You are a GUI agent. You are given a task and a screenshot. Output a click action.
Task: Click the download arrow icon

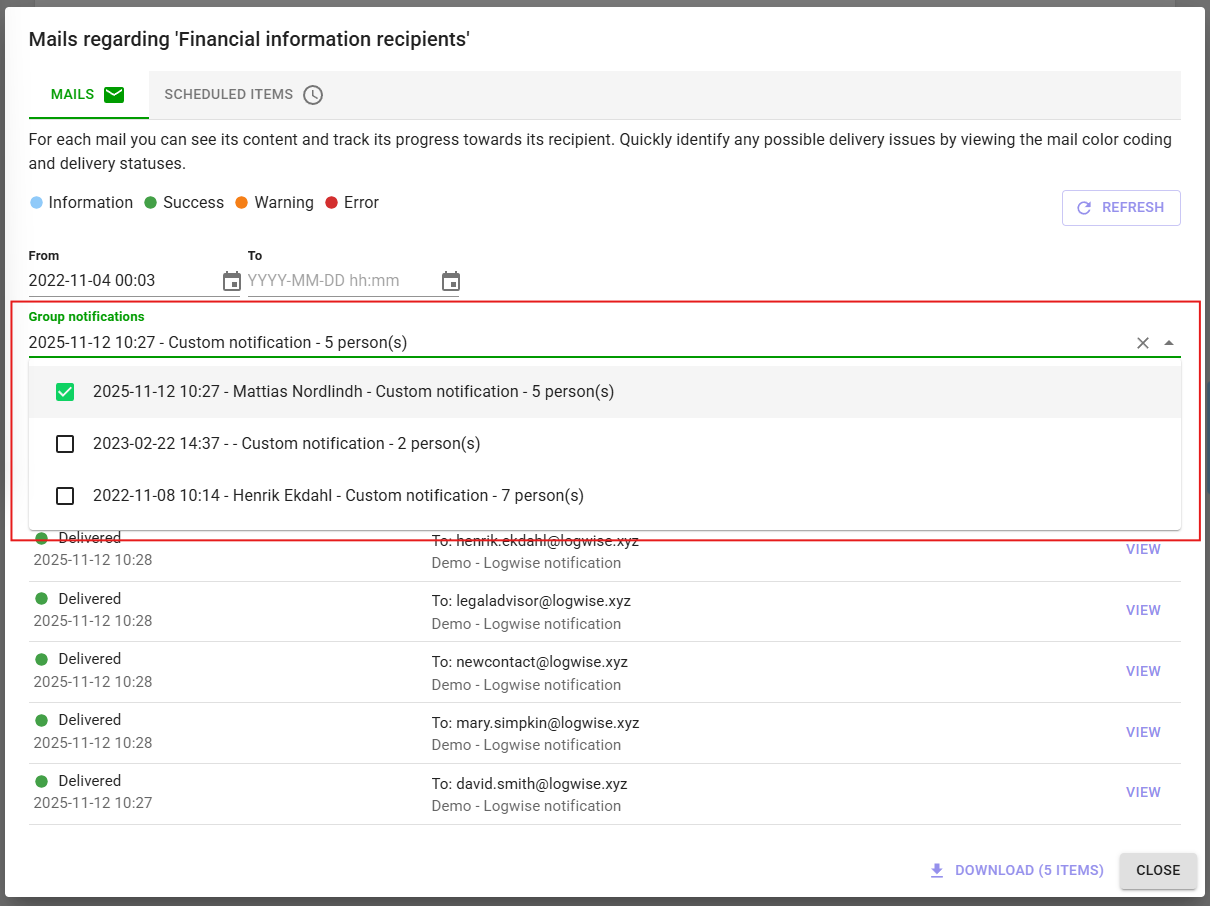click(x=936, y=871)
